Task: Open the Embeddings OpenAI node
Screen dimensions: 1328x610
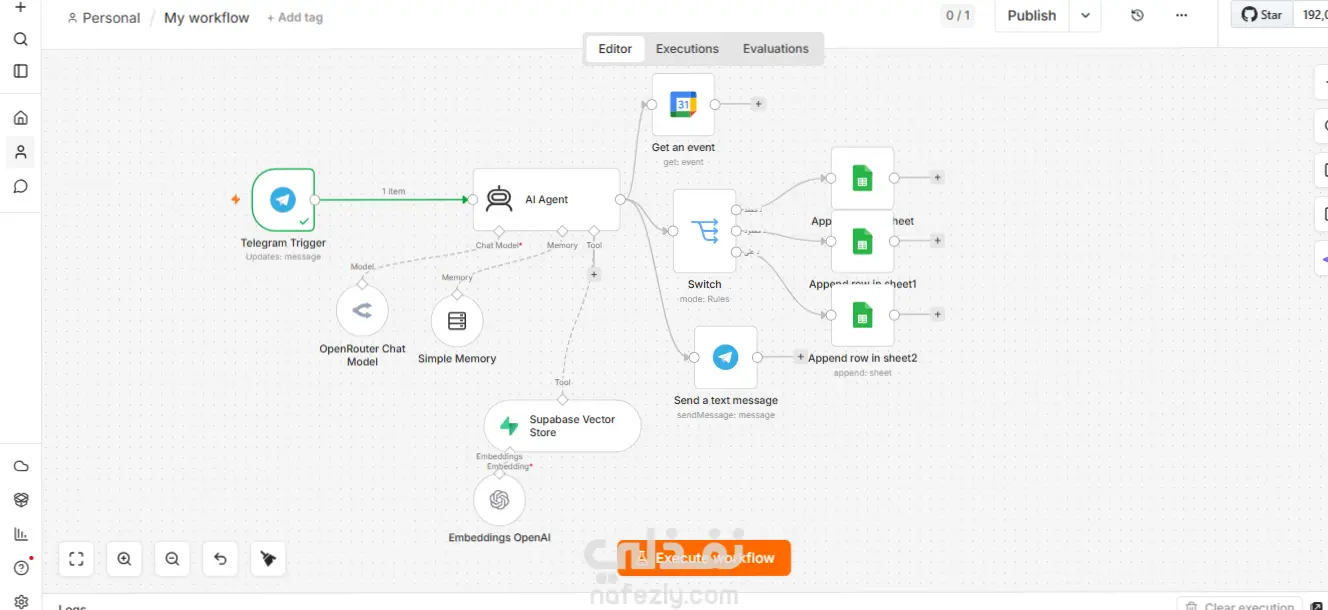Action: [499, 500]
